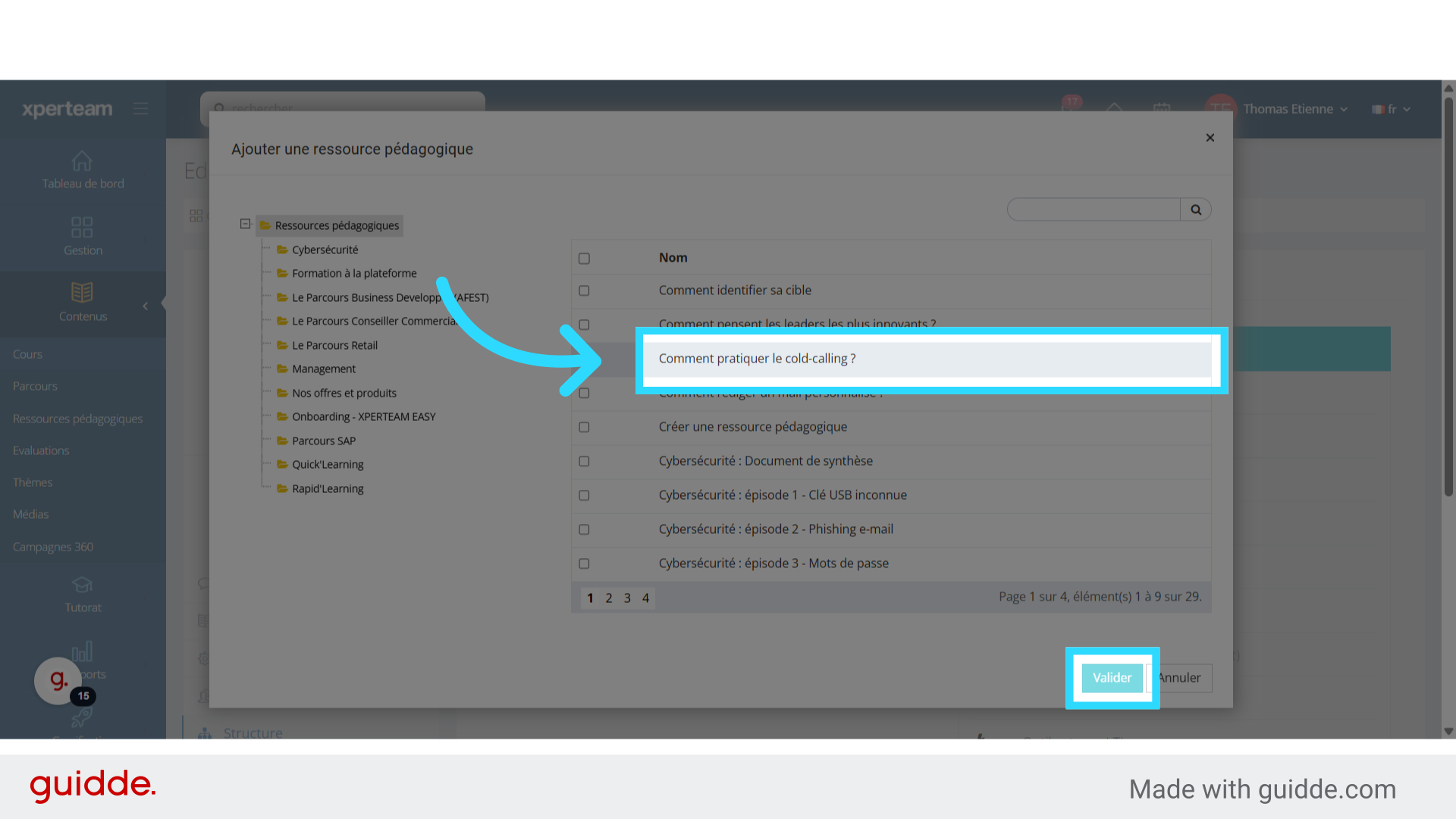Open the Gestion grid icon
This screenshot has width=1456, height=819.
pyautogui.click(x=82, y=227)
